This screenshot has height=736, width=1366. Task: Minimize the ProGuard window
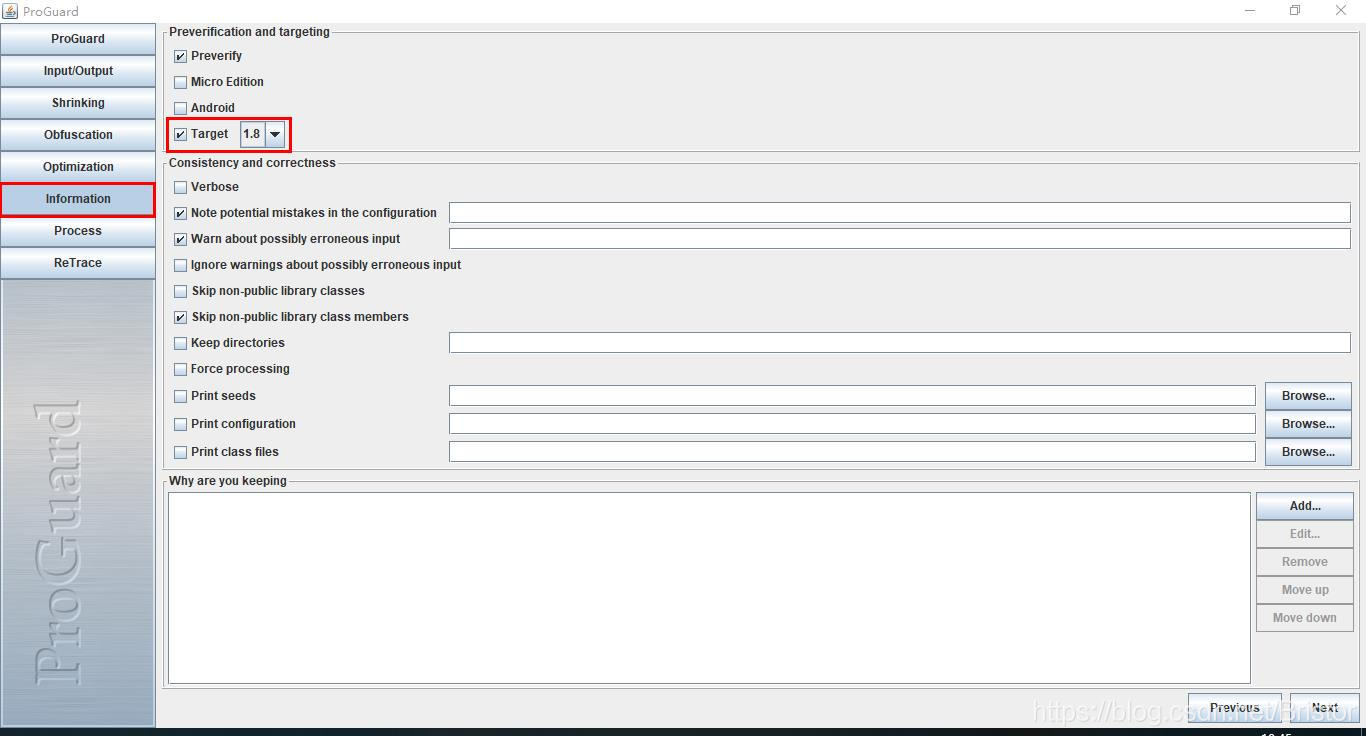pos(1251,11)
